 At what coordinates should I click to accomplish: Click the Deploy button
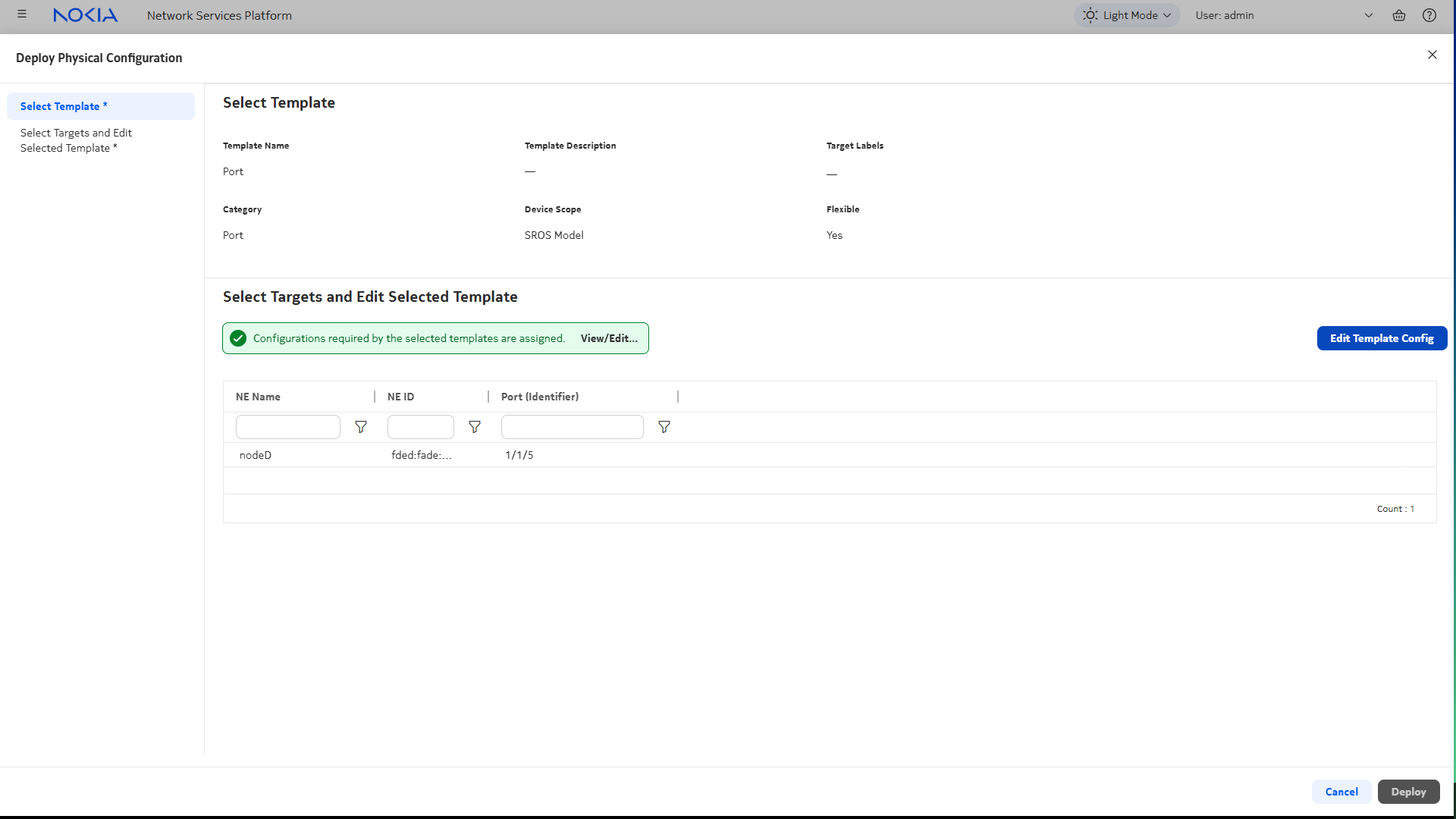(x=1408, y=792)
